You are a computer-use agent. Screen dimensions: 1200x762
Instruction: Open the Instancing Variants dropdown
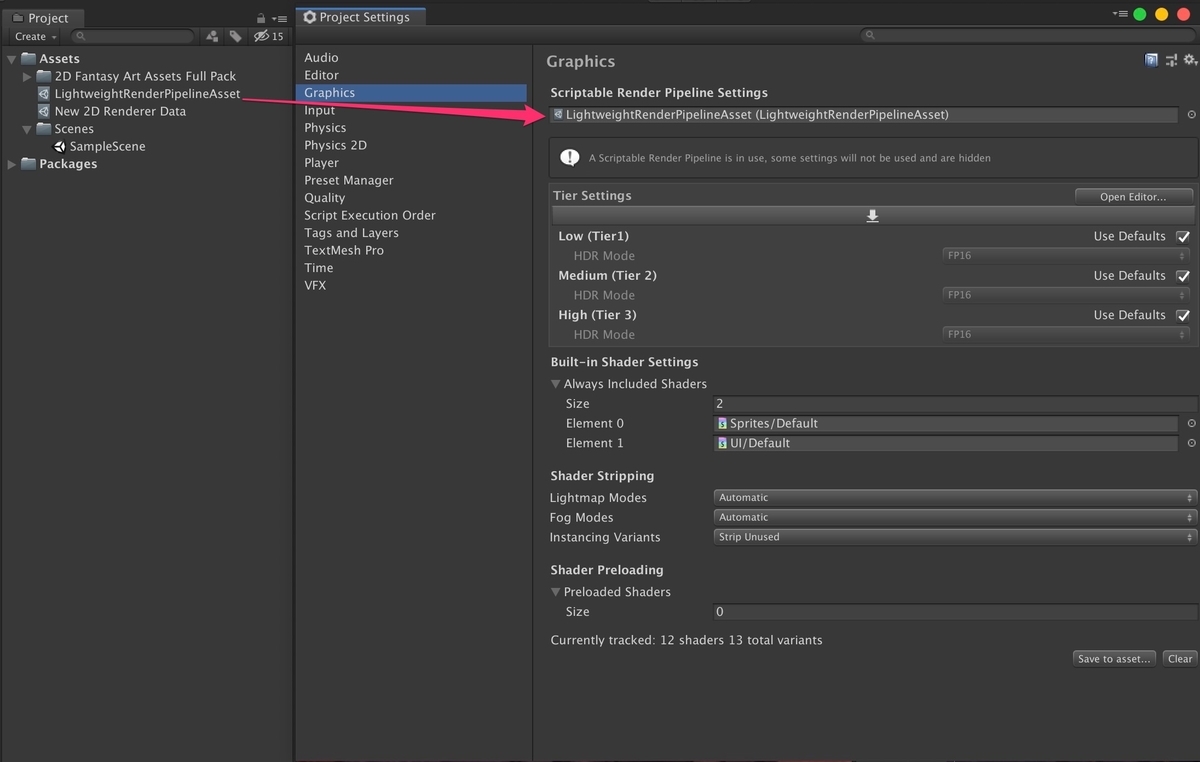(955, 537)
